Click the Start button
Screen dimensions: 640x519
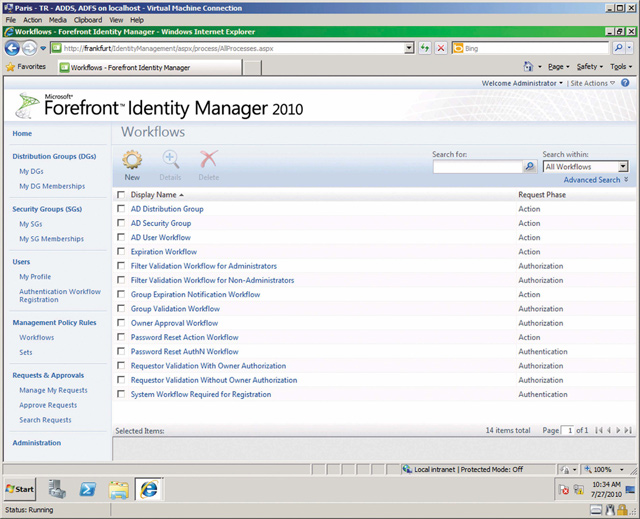coord(20,489)
